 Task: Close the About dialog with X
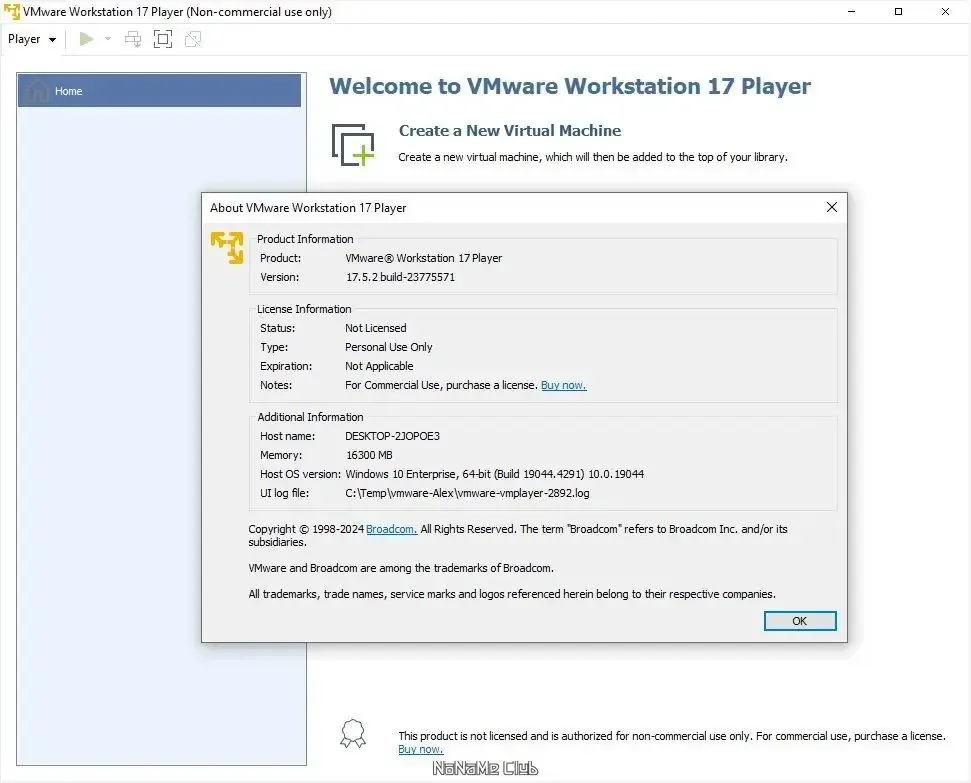coord(832,207)
